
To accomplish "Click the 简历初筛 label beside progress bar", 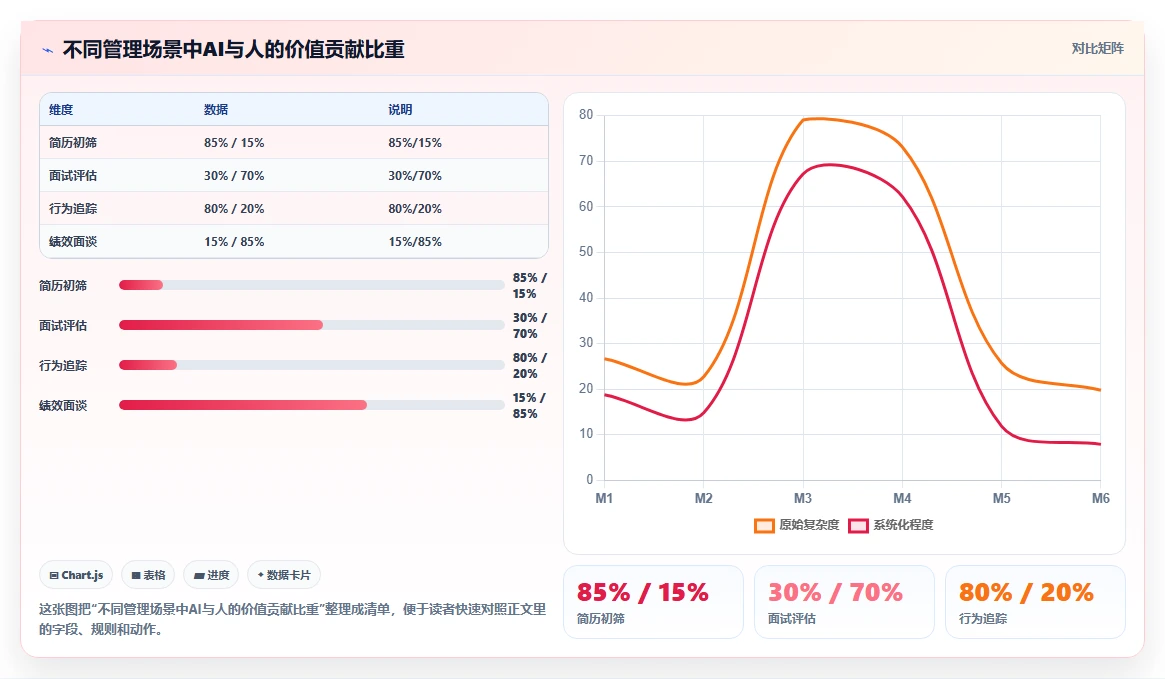I will tap(63, 285).
